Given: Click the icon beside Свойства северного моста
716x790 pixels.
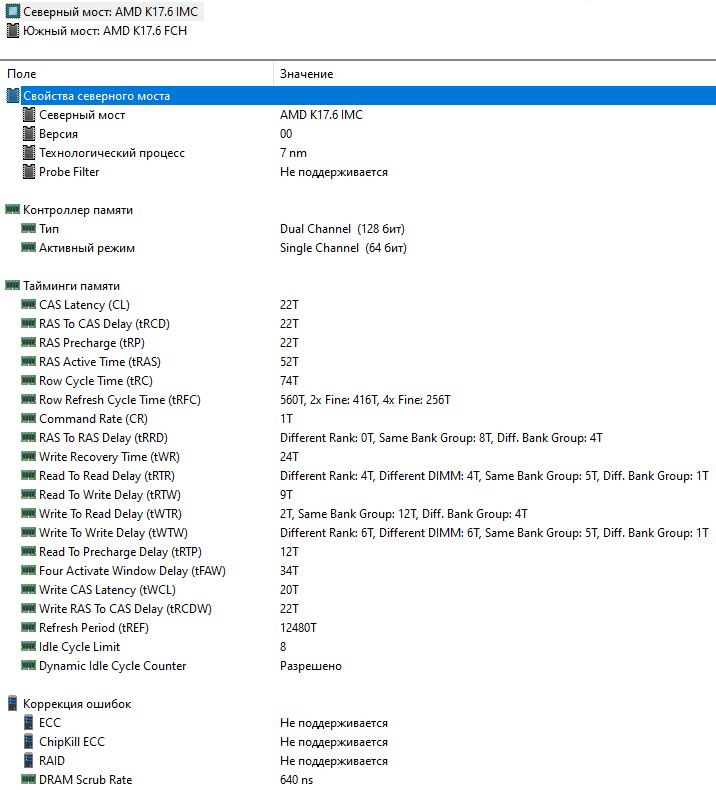Looking at the screenshot, I should tap(13, 96).
